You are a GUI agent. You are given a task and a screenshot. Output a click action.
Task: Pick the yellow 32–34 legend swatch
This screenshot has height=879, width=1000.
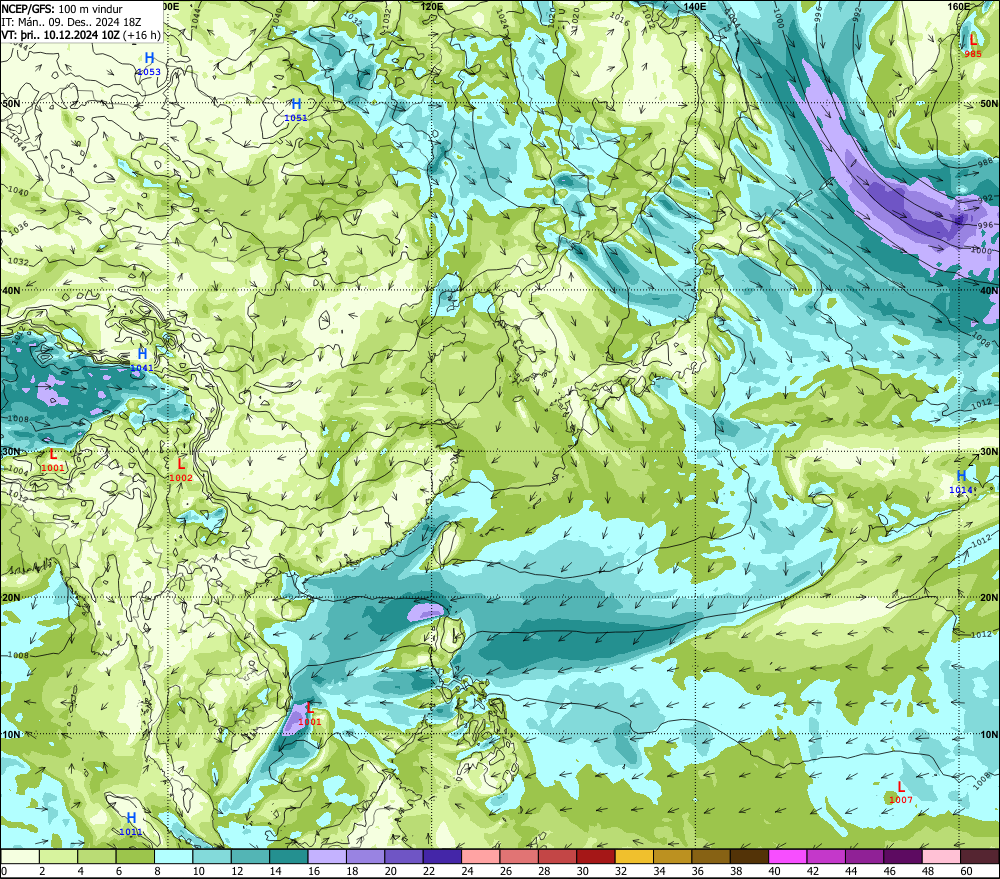(x=635, y=857)
